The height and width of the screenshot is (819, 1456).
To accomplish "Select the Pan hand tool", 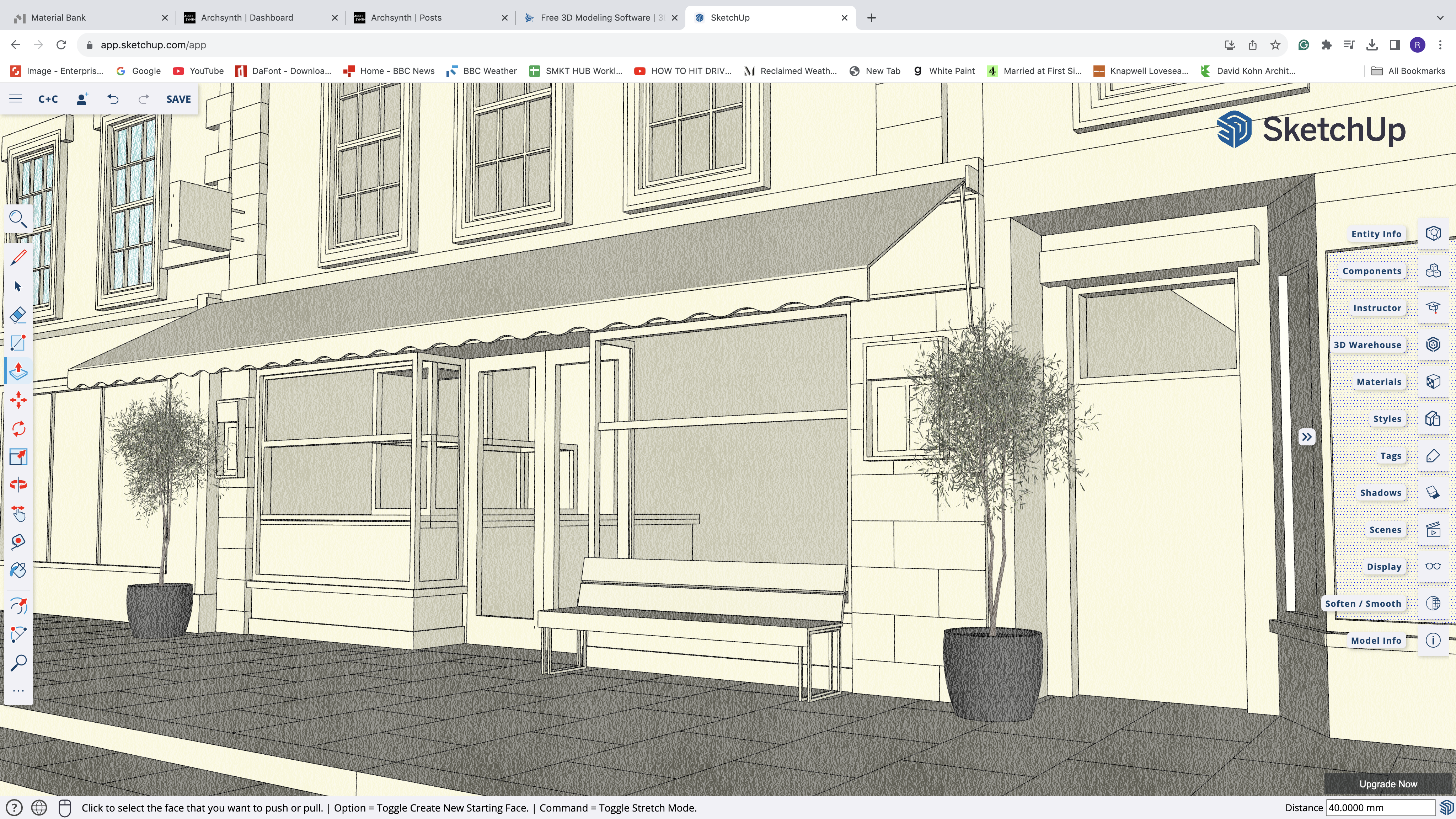I will 18,513.
